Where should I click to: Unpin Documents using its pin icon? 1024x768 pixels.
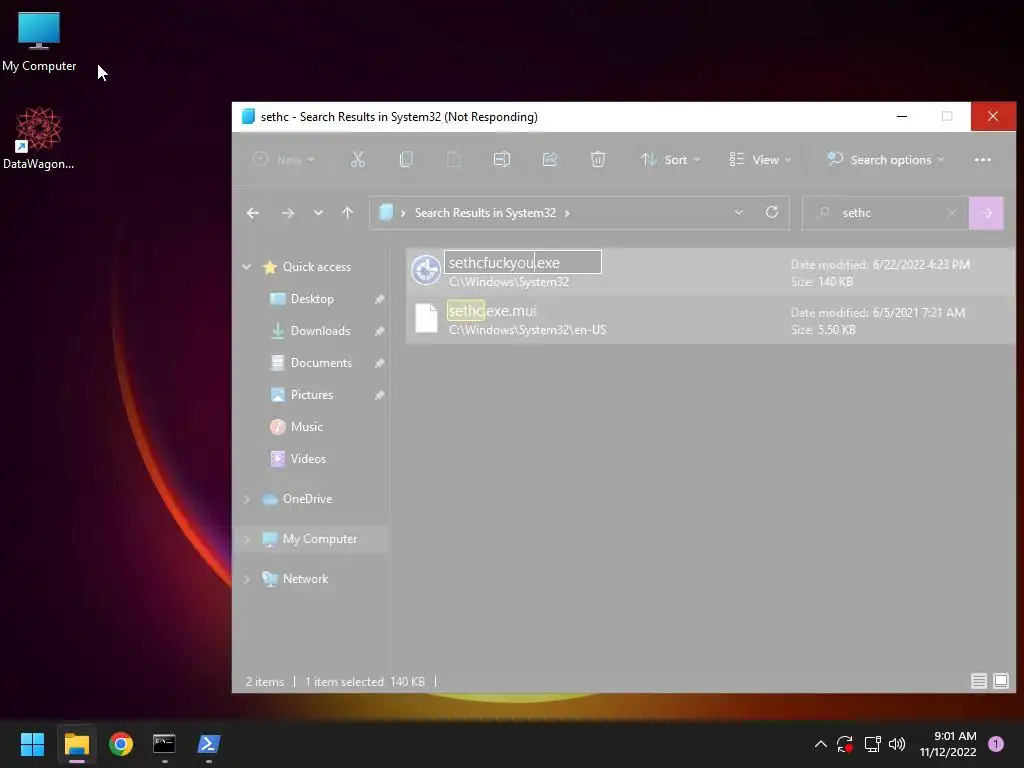click(x=379, y=363)
